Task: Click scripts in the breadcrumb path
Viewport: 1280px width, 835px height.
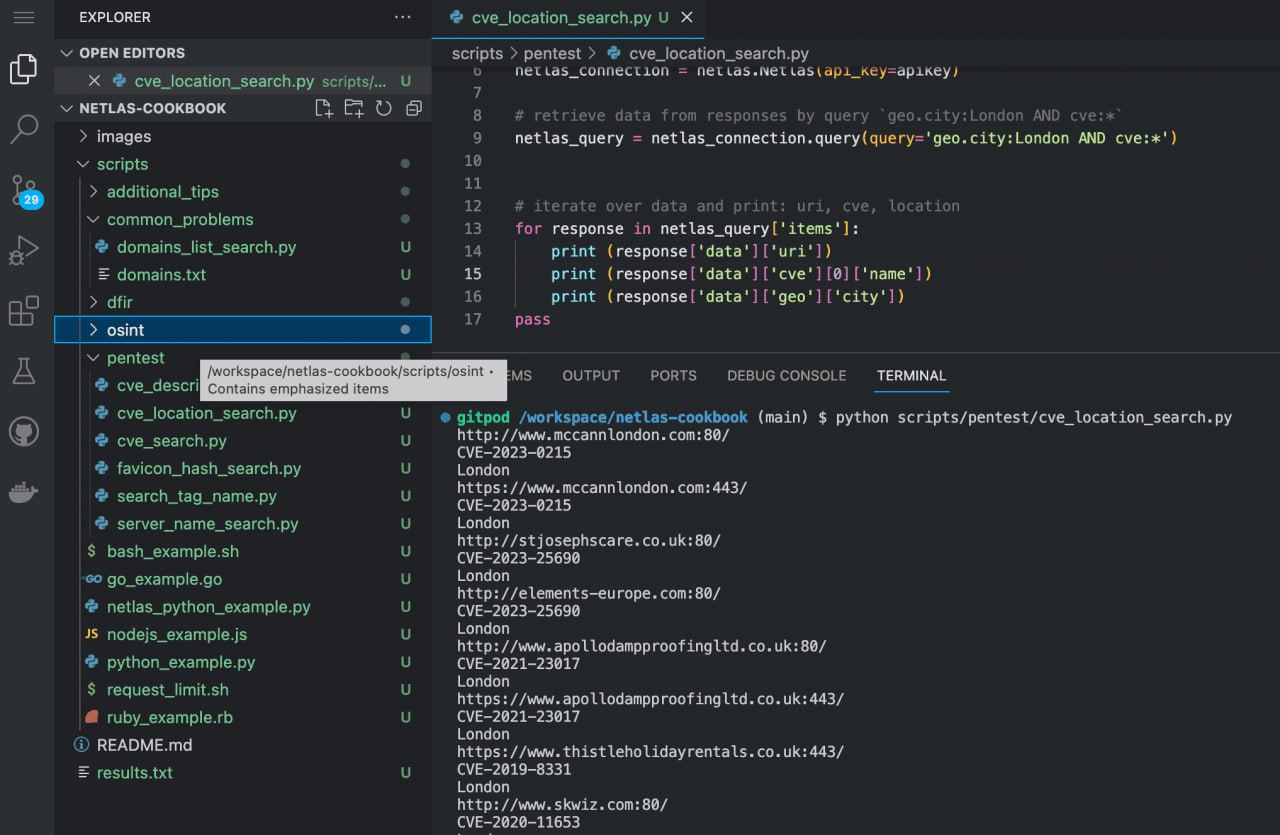Action: [x=477, y=53]
